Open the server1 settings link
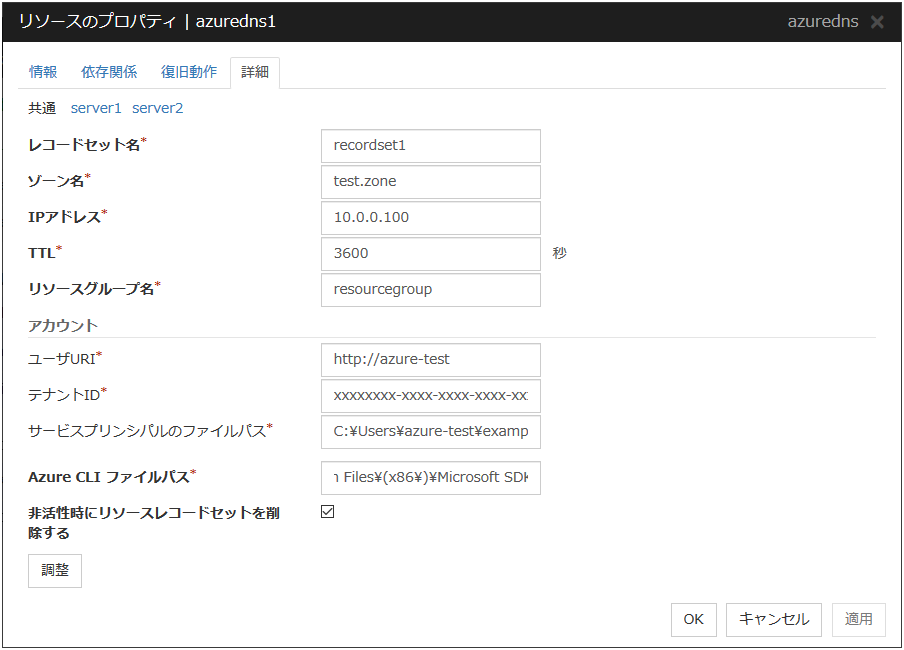The width and height of the screenshot is (904, 650). 96,108
